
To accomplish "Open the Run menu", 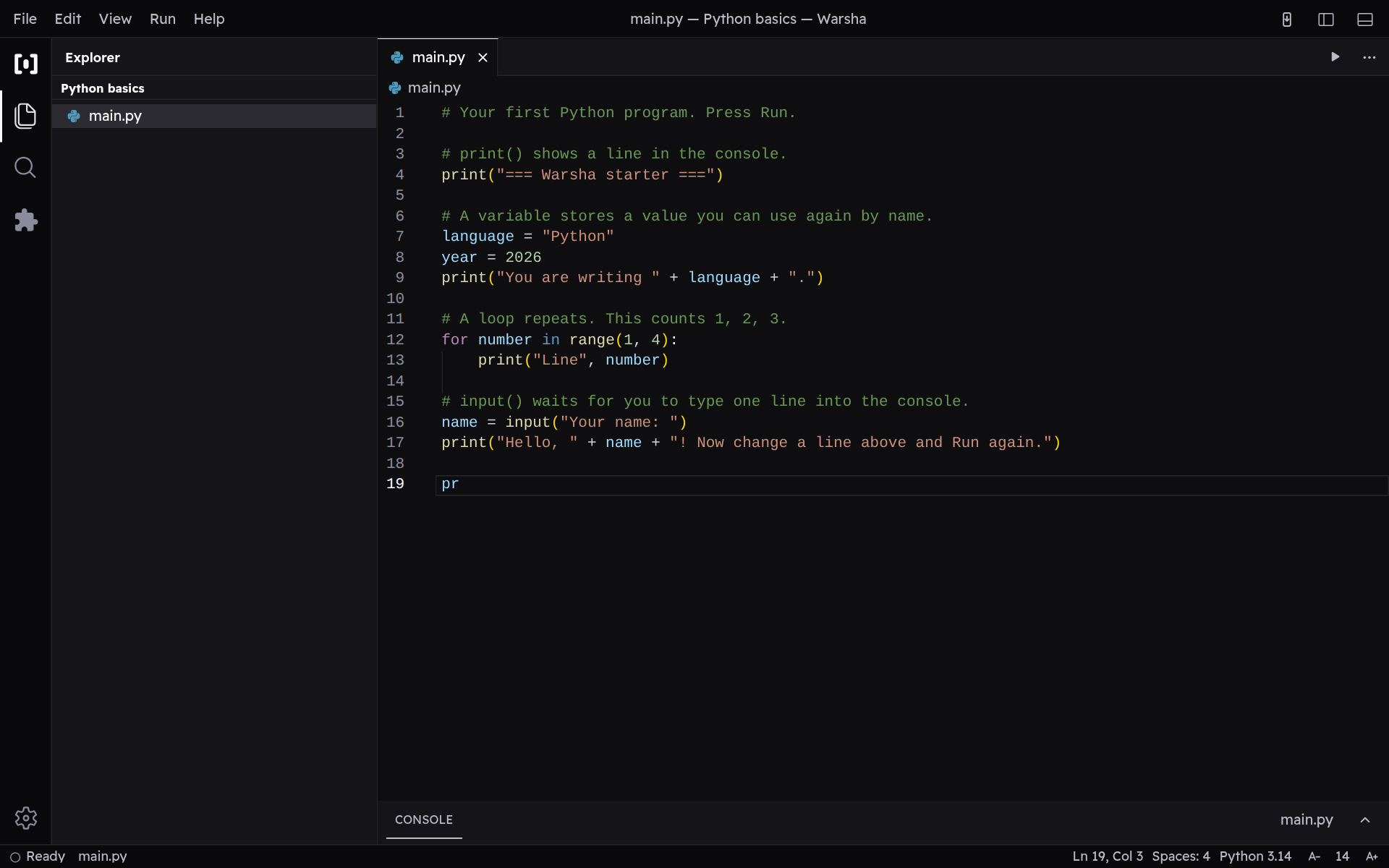I will pyautogui.click(x=163, y=19).
